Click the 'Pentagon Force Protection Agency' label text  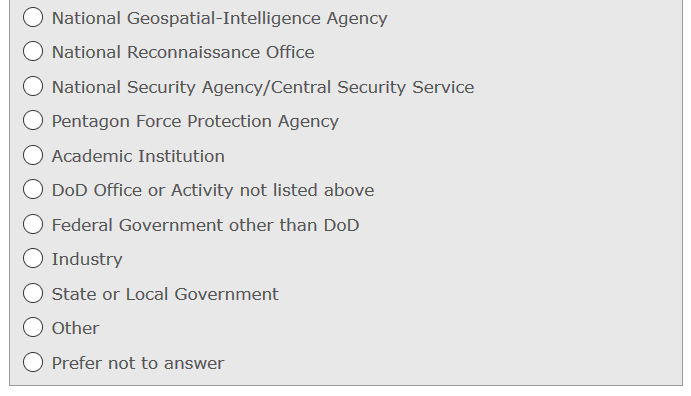tap(195, 122)
